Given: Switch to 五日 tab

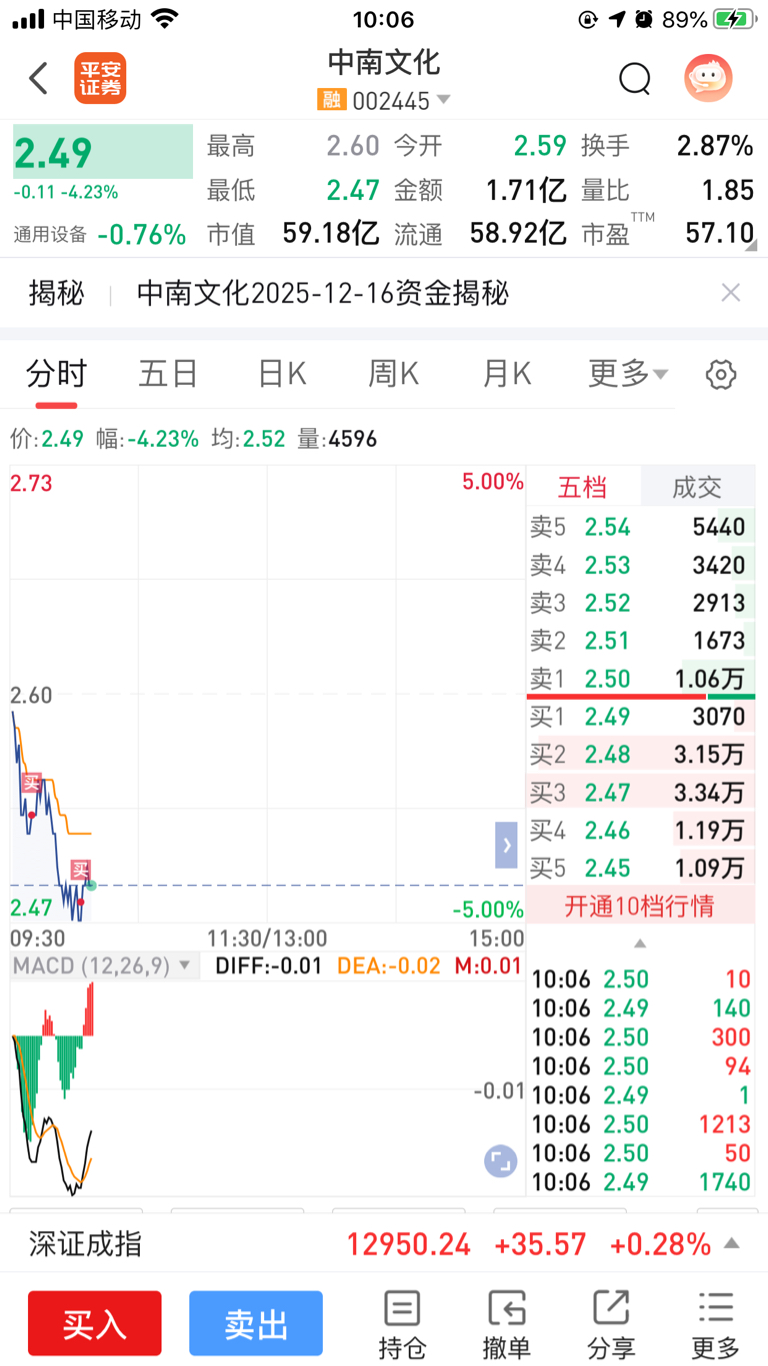Looking at the screenshot, I should point(168,374).
